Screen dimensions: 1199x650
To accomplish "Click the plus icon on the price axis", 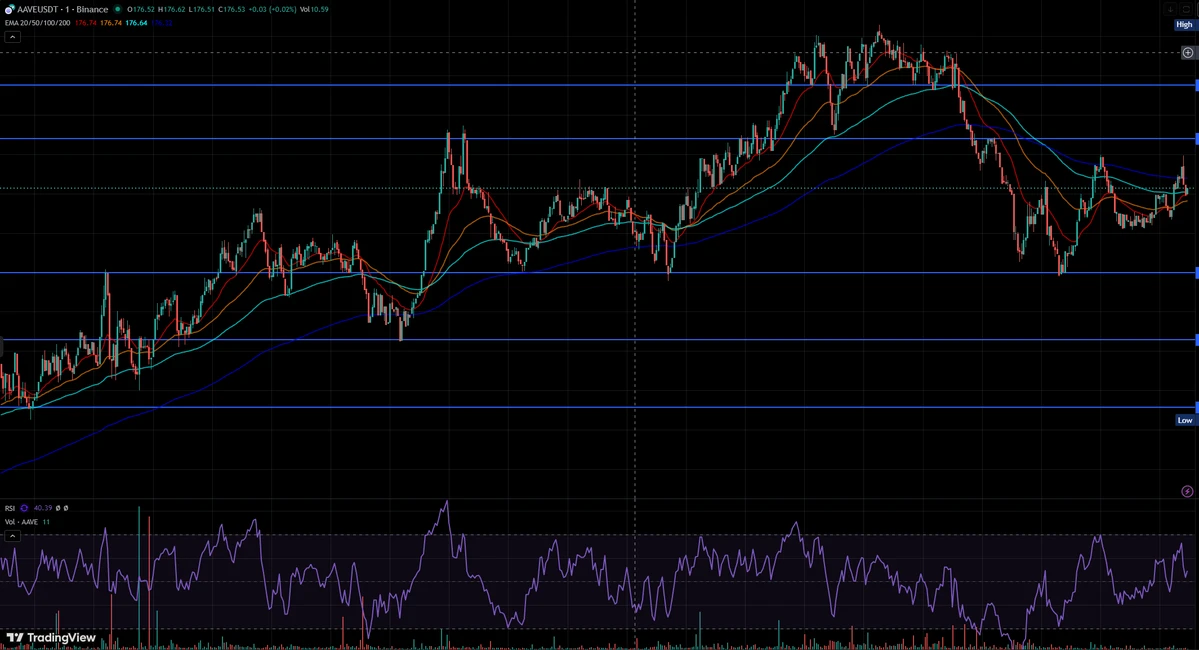I will point(1188,53).
